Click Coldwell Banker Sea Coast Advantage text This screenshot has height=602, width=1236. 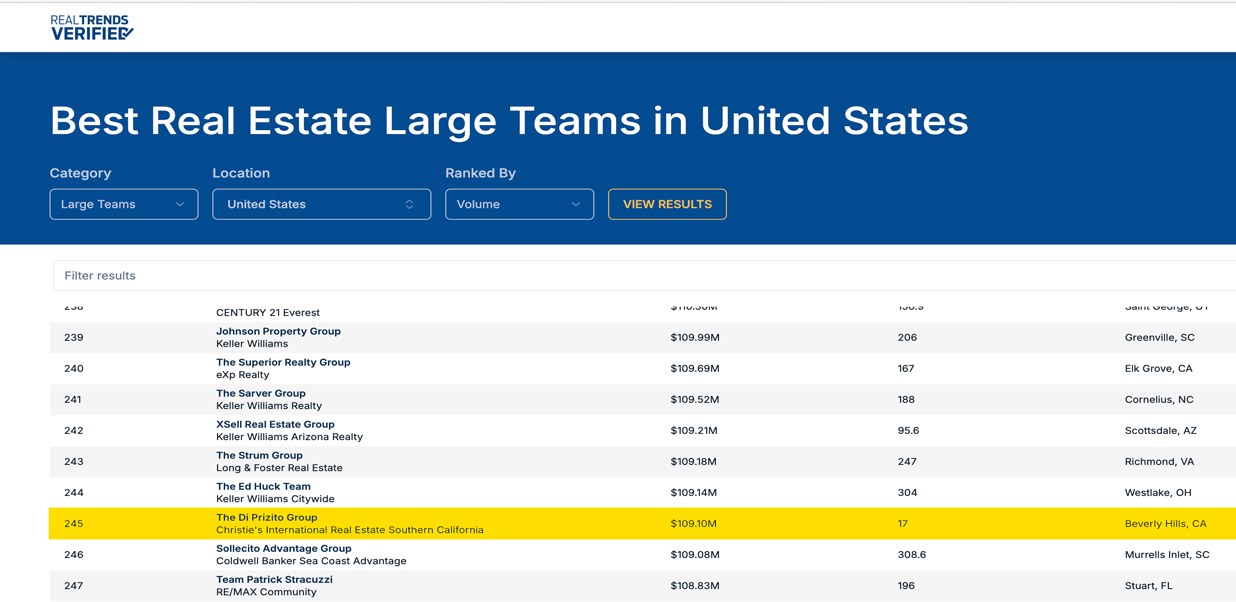(x=311, y=561)
